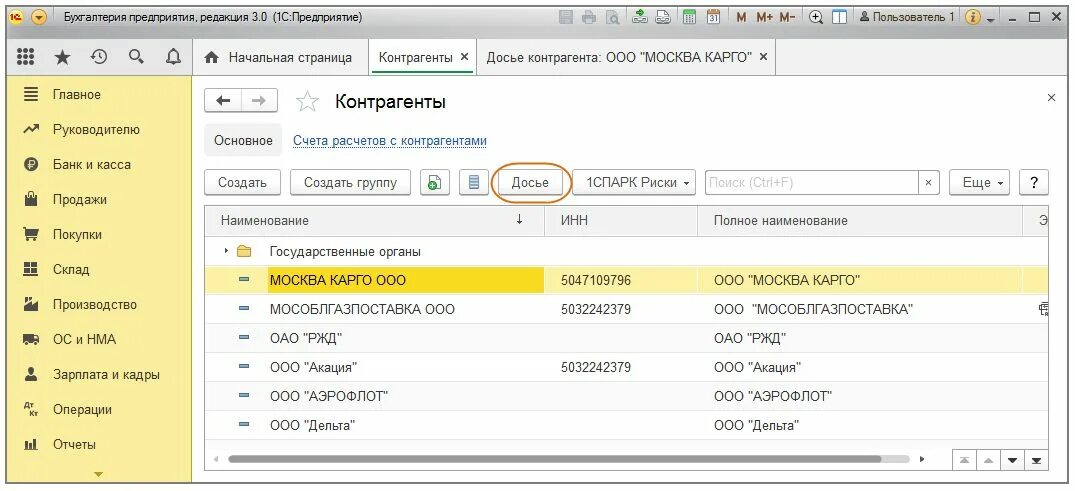Select the МОСКВА КАРГО ООО row
This screenshot has height=491, width=1075.
pyautogui.click(x=627, y=280)
